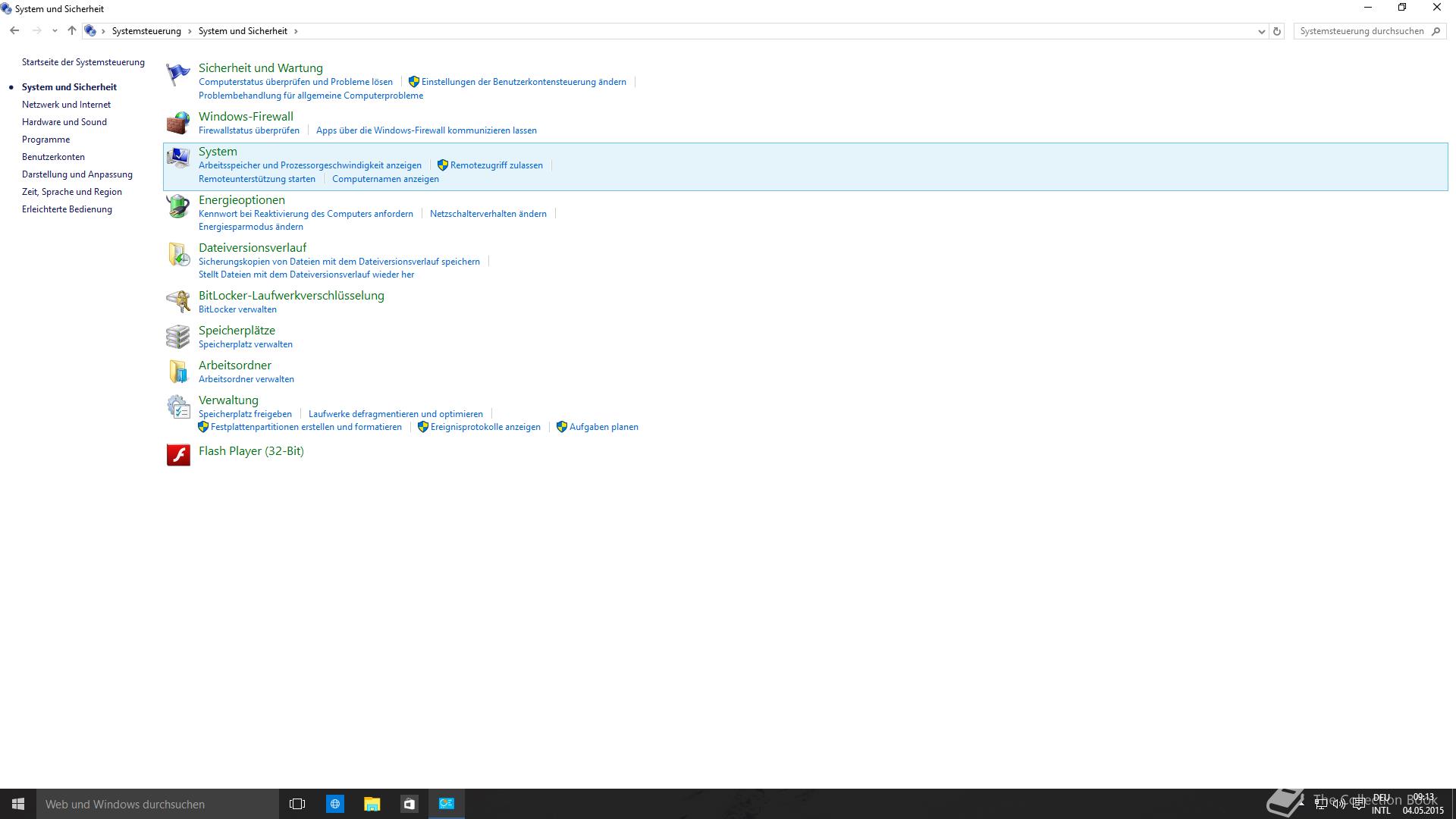Click Apps über die Windows-Firewall kommunizieren lassen
The width and height of the screenshot is (1456, 819).
(426, 130)
